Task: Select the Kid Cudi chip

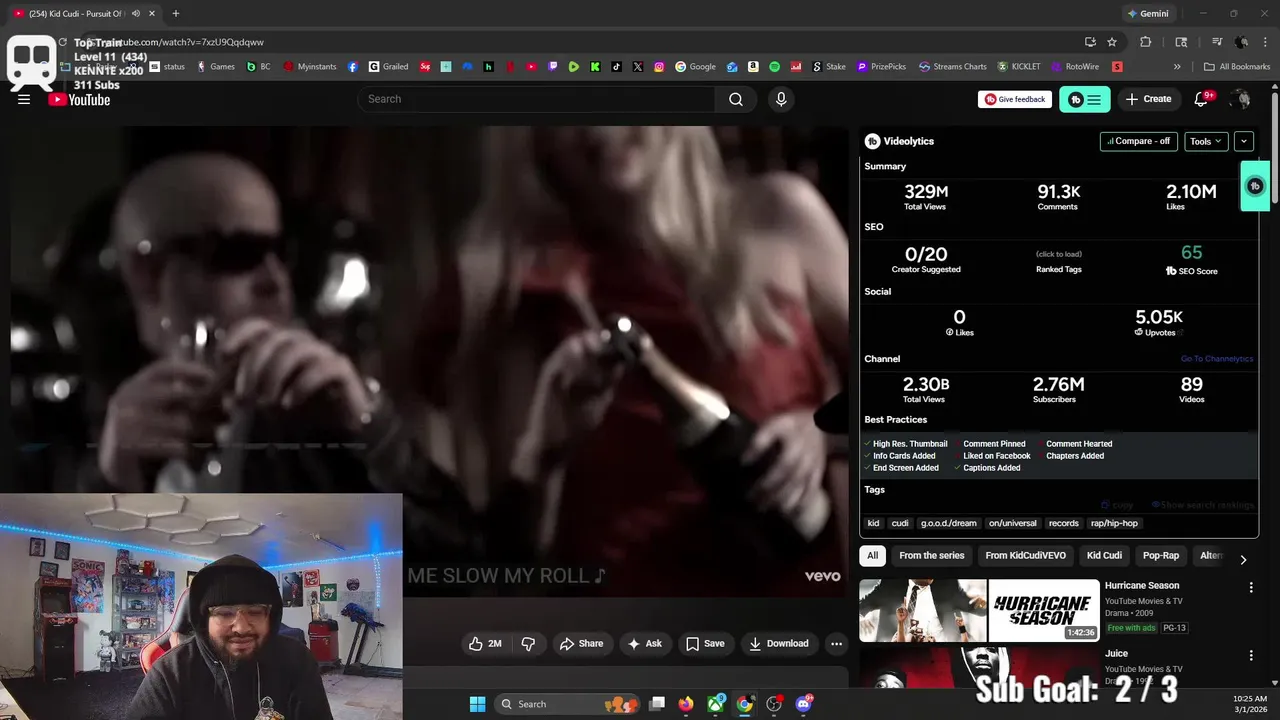Action: coord(1105,556)
